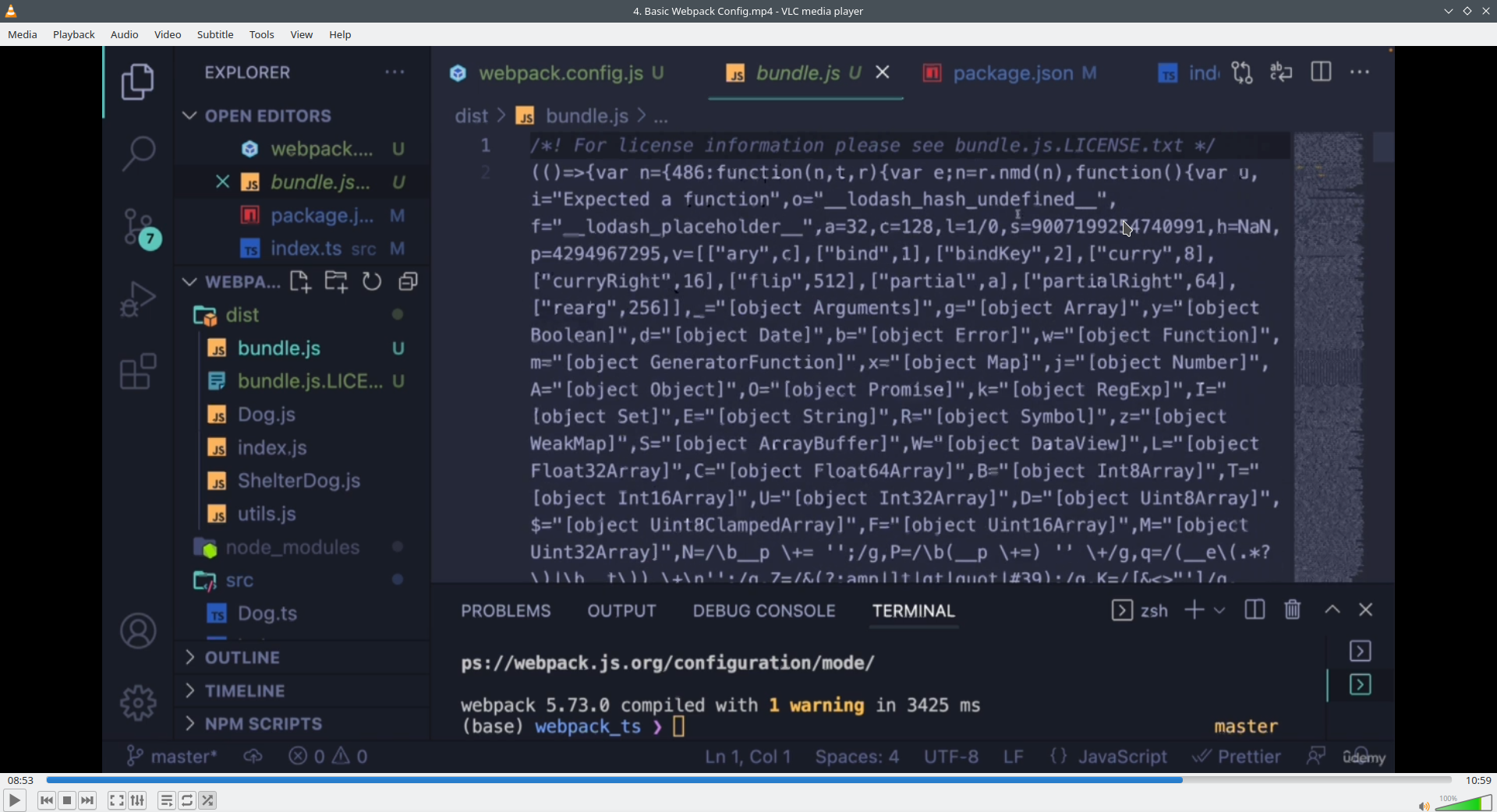Image resolution: width=1497 pixels, height=812 pixels.
Task: Mute the VLC audio speaker icon
Action: pos(1424,806)
